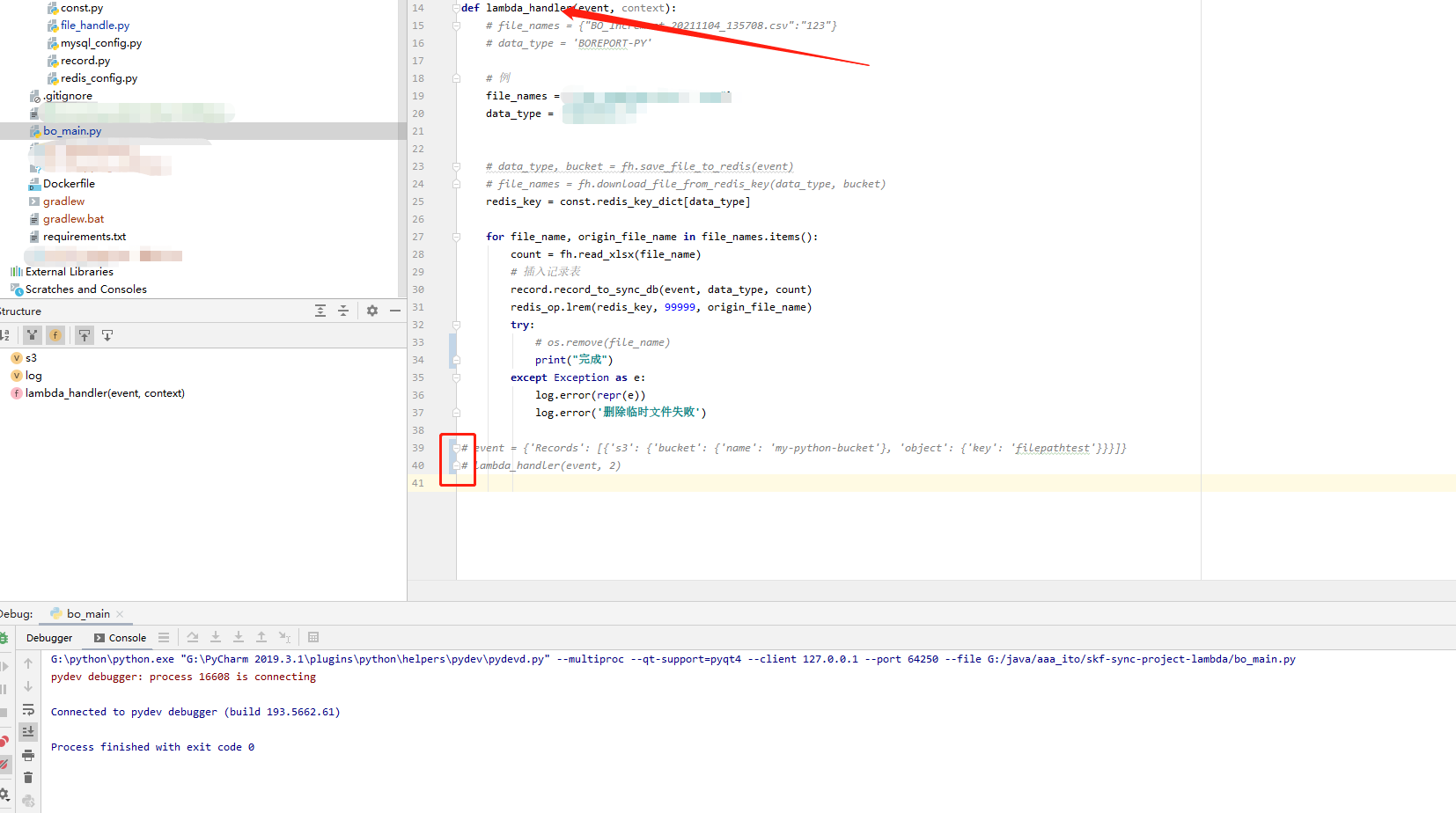Toggle Mute Breakpoints in the debug sidebar

(4, 765)
